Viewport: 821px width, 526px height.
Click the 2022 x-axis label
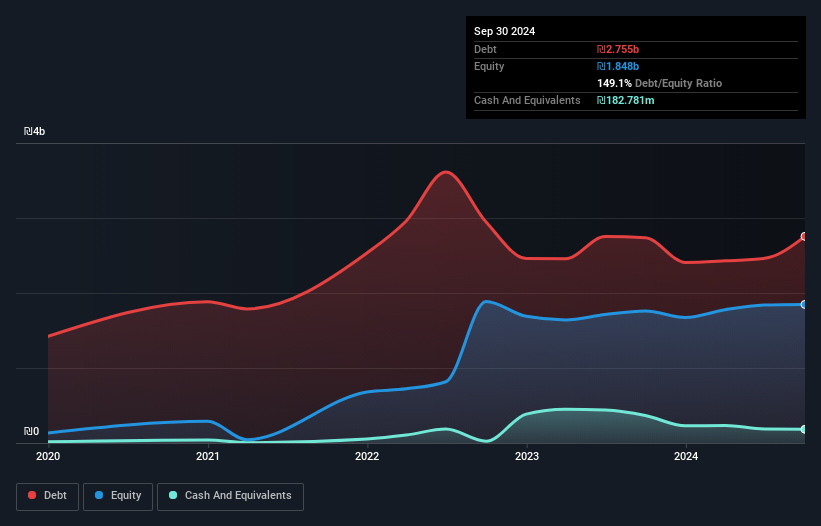pyautogui.click(x=367, y=456)
